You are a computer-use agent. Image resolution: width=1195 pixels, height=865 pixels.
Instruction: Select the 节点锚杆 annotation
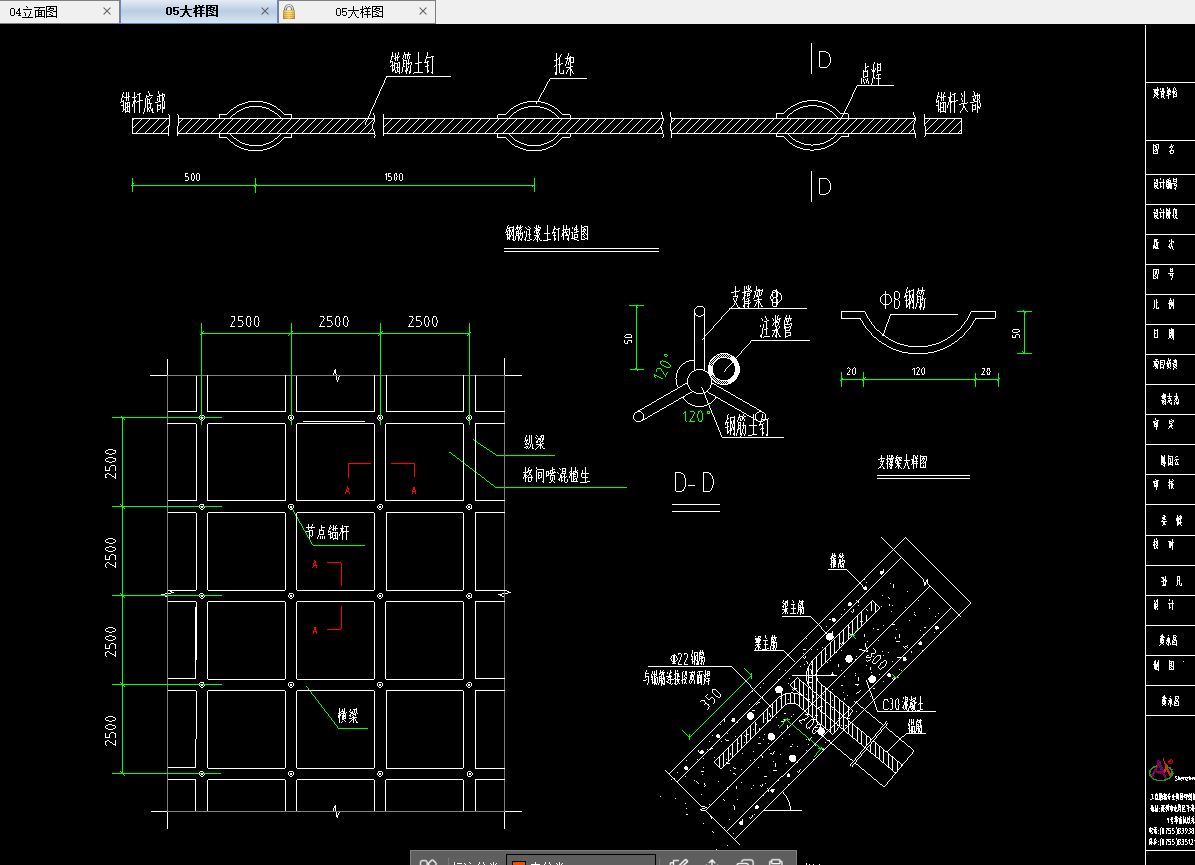click(x=328, y=533)
